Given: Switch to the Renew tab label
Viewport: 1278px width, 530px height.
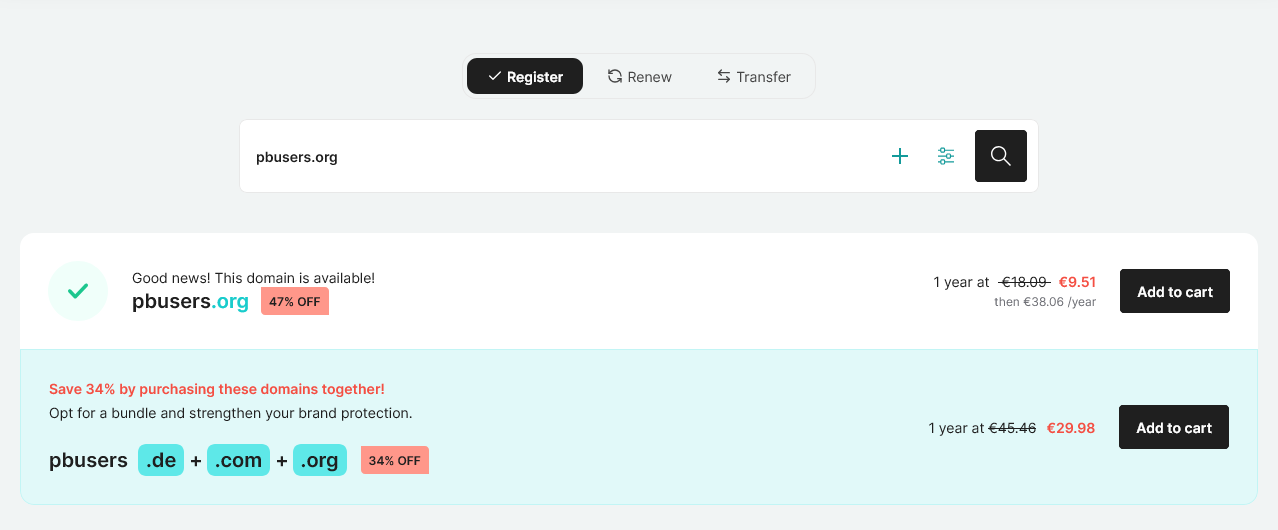Looking at the screenshot, I should click(650, 77).
